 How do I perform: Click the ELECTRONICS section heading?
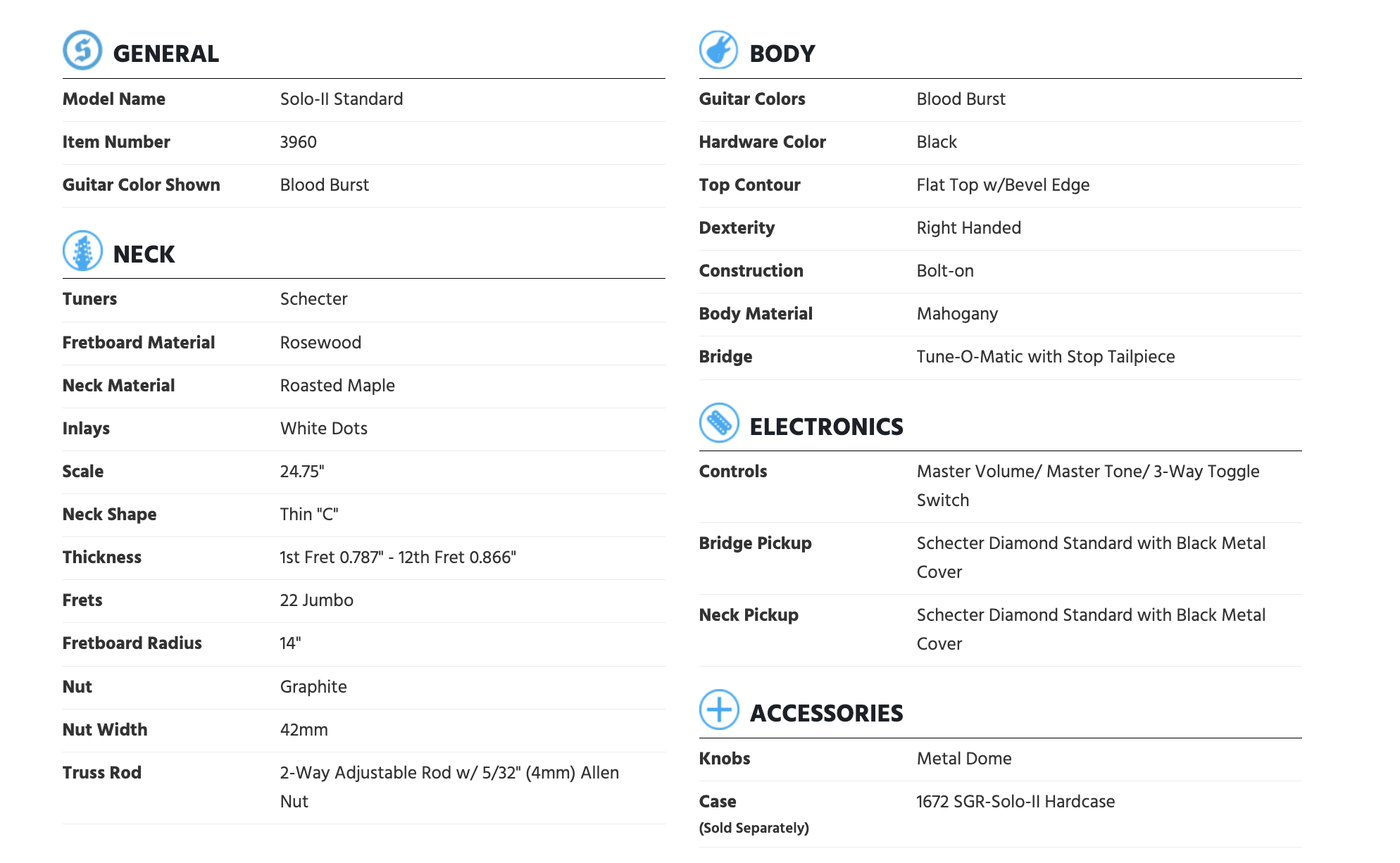point(826,427)
